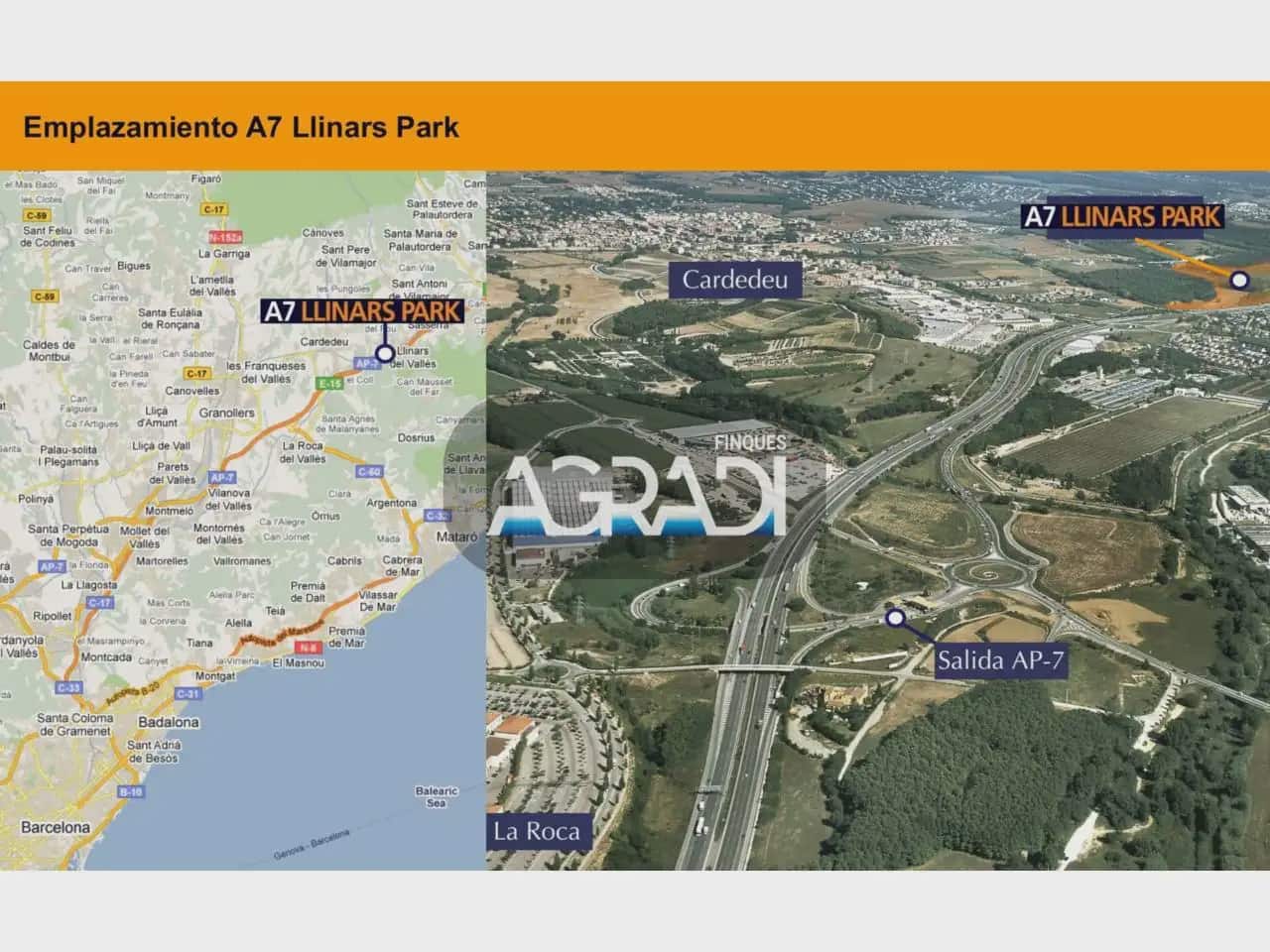Viewport: 1270px width, 952px height.
Task: Click Badalona on the map
Action: coord(169,722)
